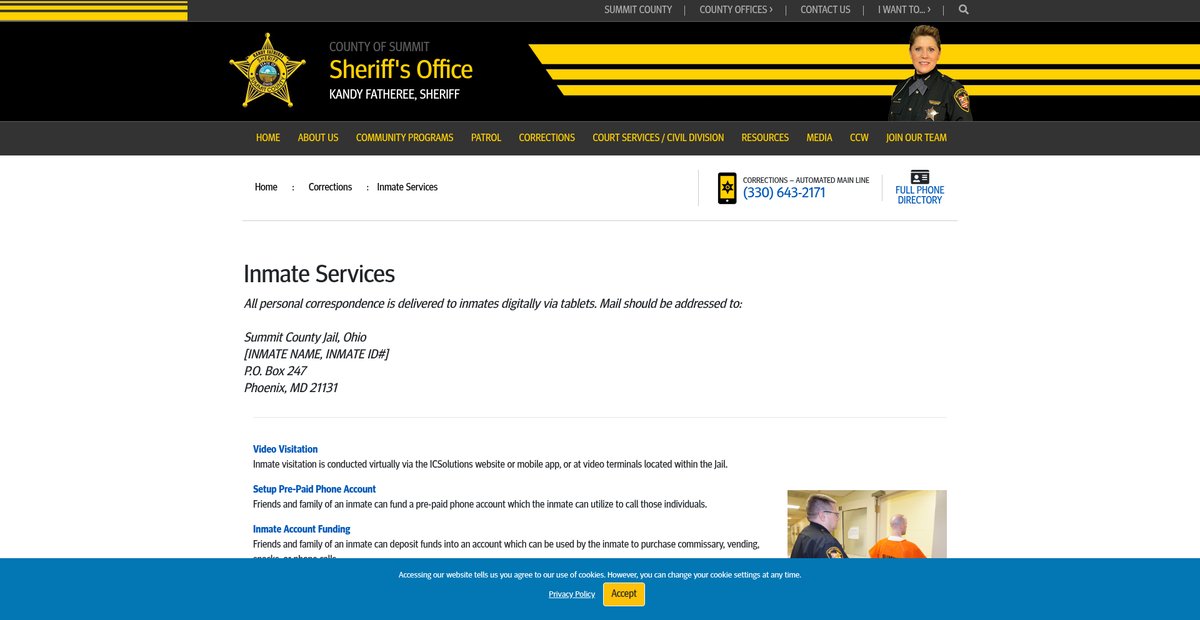This screenshot has height=620, width=1200.
Task: Open the Patrol menu
Action: [486, 138]
